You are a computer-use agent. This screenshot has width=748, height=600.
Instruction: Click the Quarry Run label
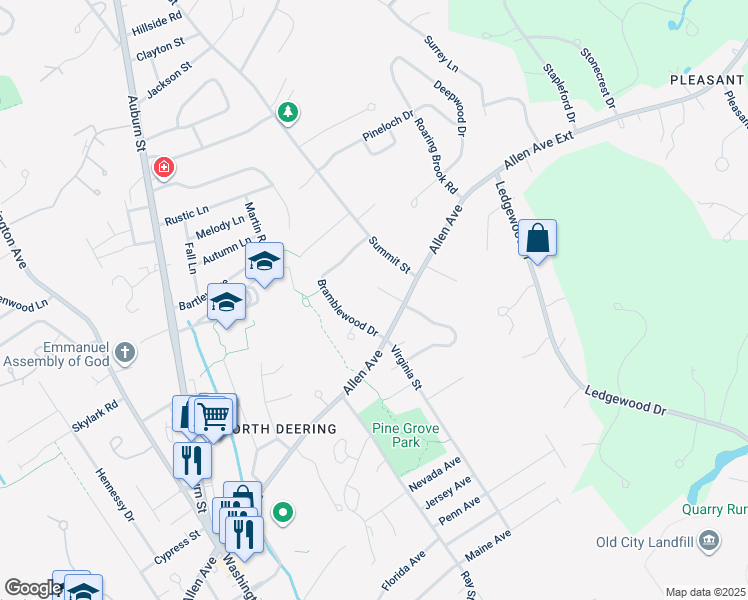click(715, 509)
